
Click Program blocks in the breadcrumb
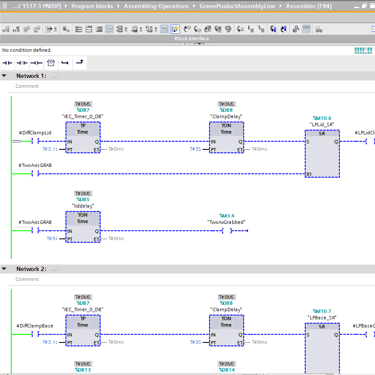pyautogui.click(x=92, y=6)
